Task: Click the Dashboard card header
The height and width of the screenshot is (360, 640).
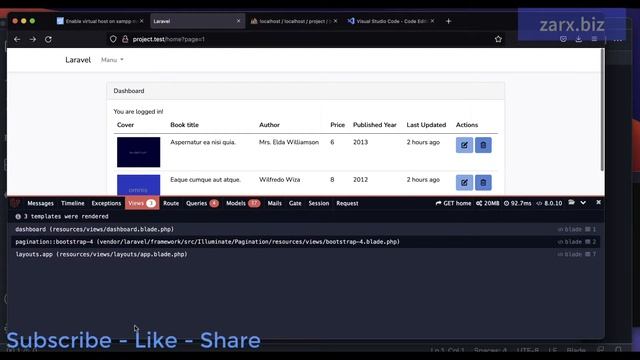Action: click(306, 91)
